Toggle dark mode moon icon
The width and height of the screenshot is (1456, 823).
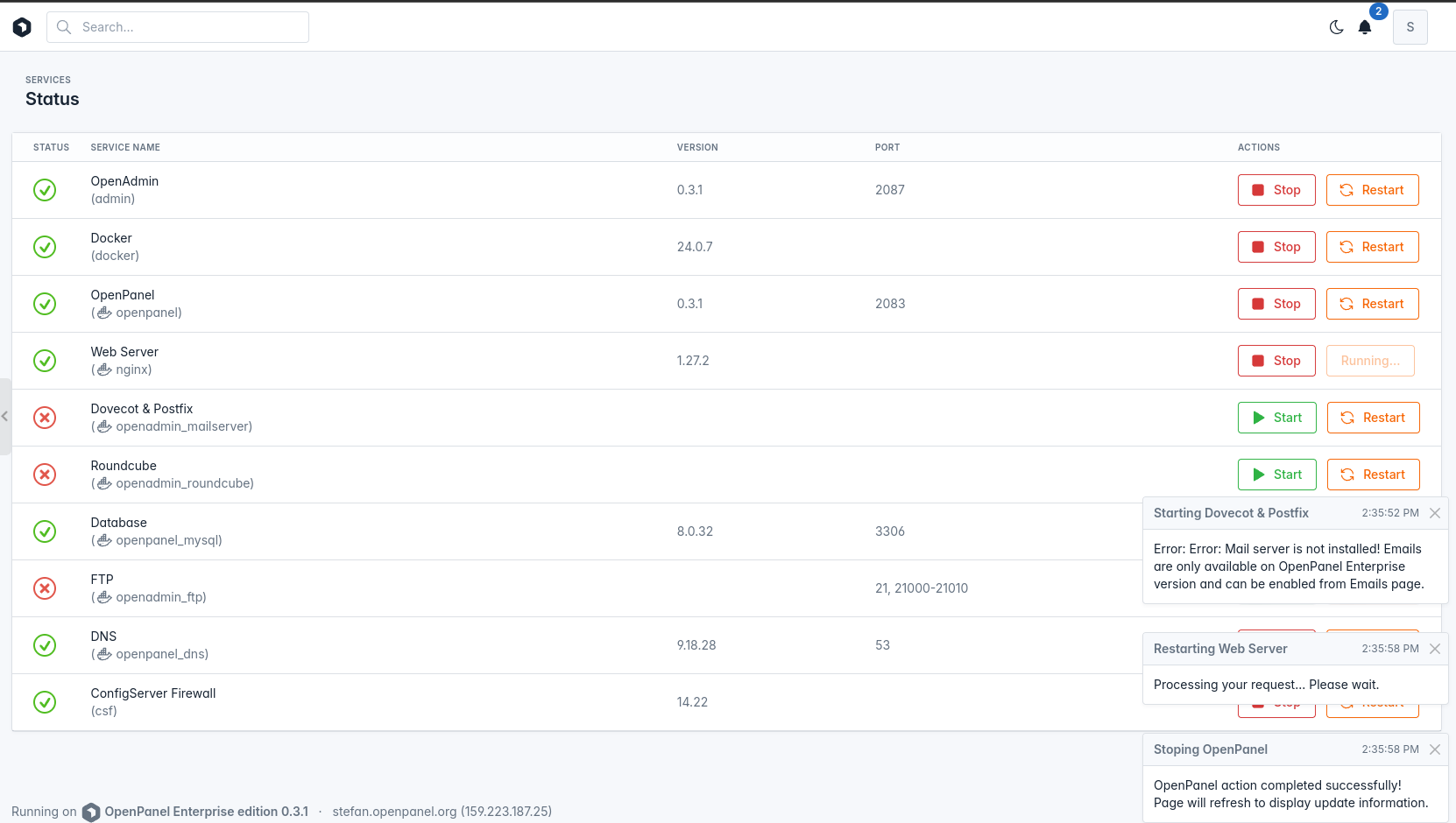[x=1337, y=27]
